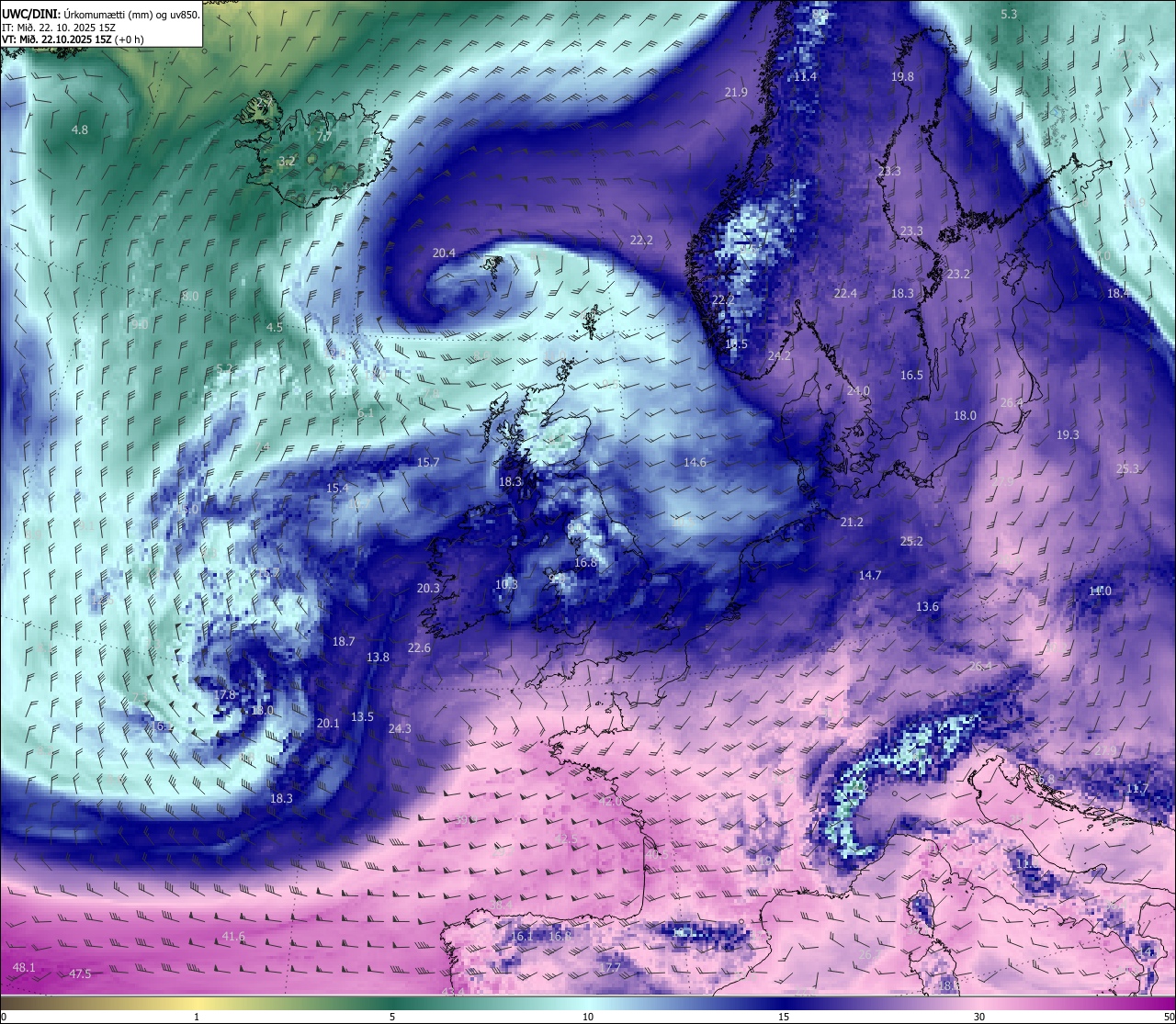
Task: Click the 21.9 value label
Action: (736, 93)
